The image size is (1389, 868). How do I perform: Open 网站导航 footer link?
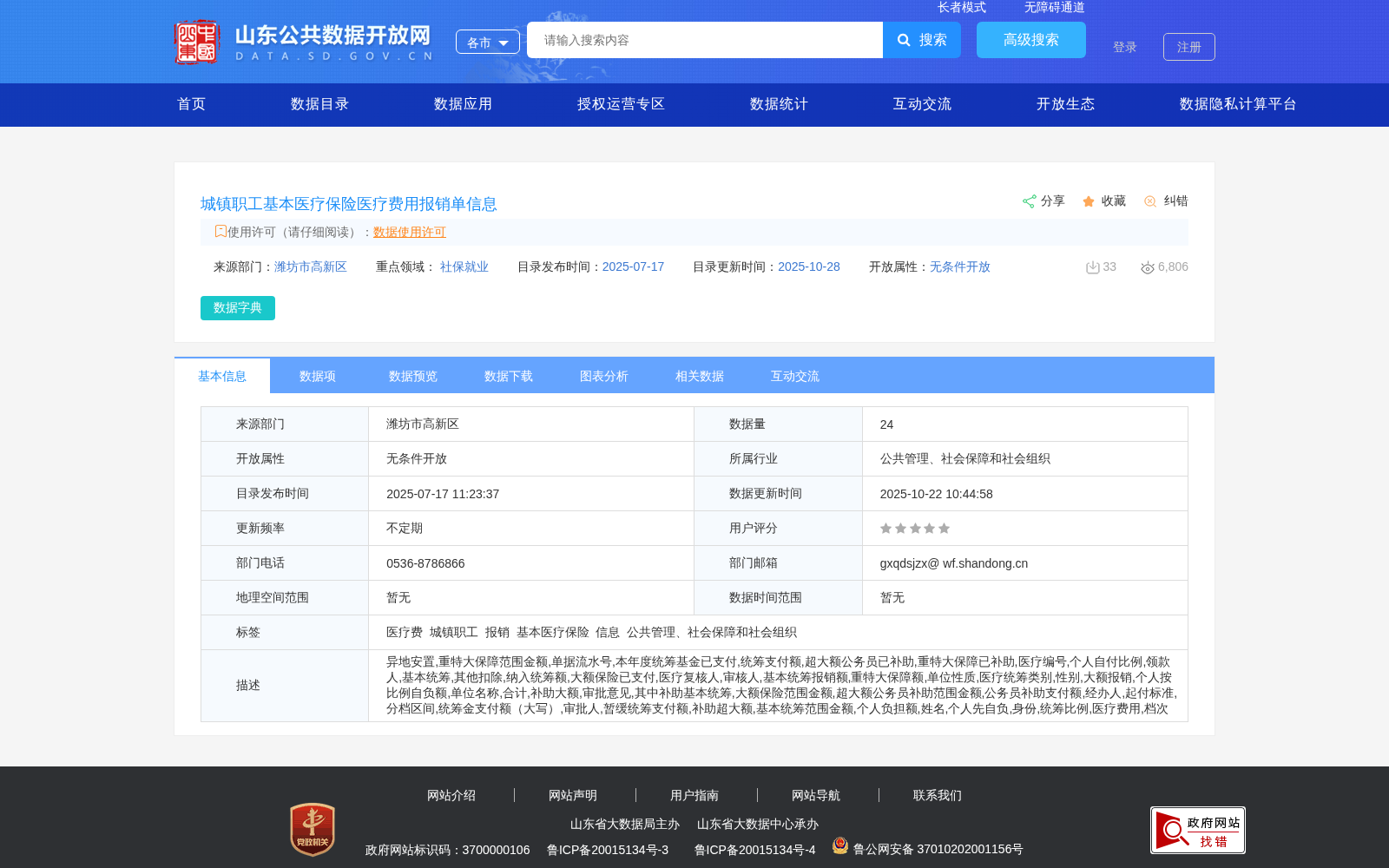(816, 795)
